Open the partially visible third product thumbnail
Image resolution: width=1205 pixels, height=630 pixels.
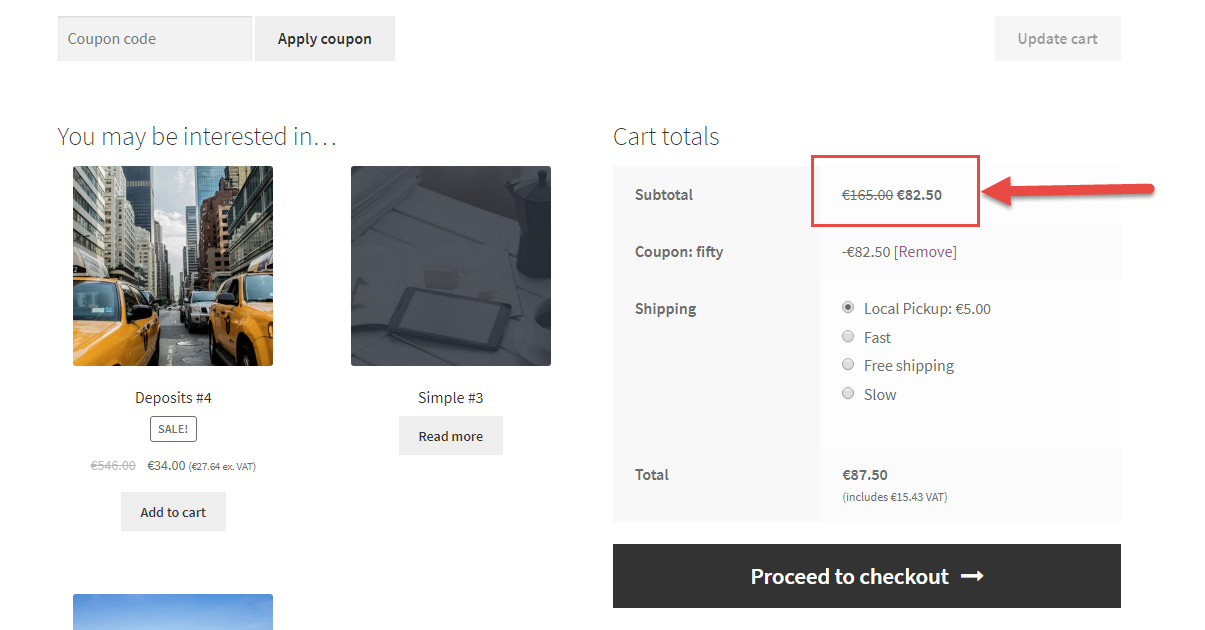coord(173,612)
